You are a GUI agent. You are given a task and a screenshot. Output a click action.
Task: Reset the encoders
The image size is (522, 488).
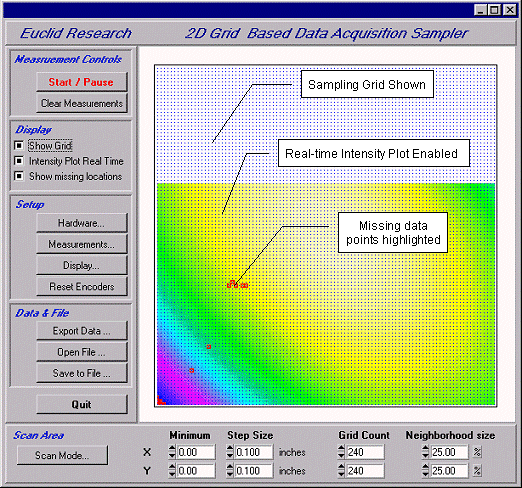click(x=82, y=286)
